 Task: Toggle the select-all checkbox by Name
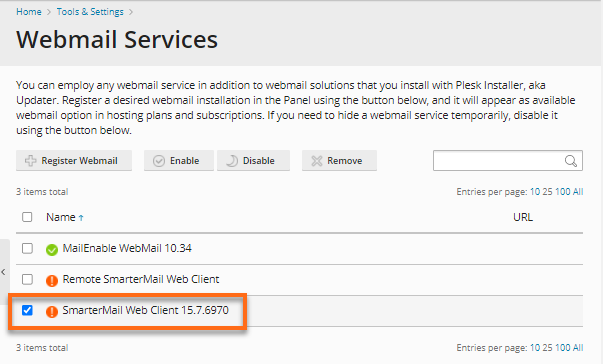pos(27,217)
